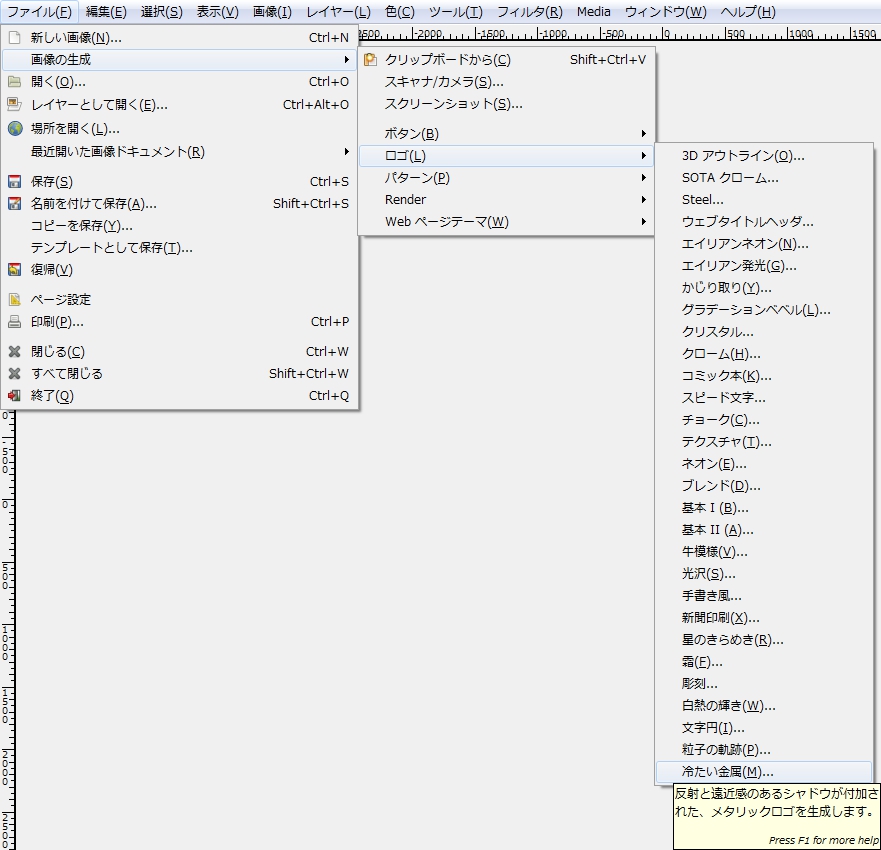Select 冷たい金属 logo script
881x850 pixels.
727,772
